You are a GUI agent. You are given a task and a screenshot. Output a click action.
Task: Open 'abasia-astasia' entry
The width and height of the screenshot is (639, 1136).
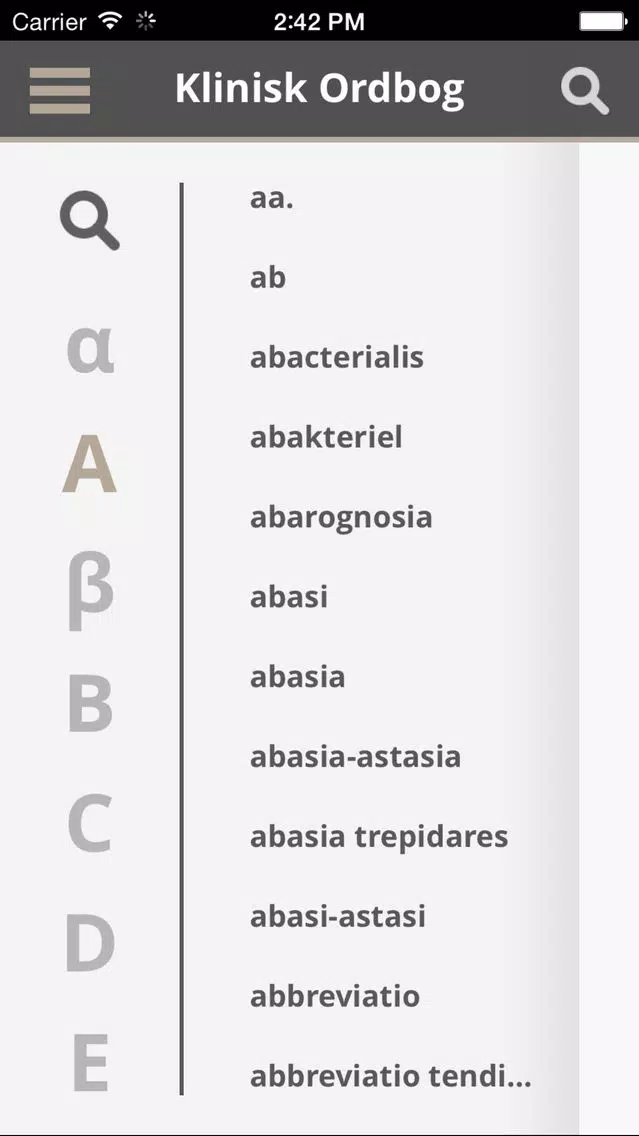coord(355,757)
